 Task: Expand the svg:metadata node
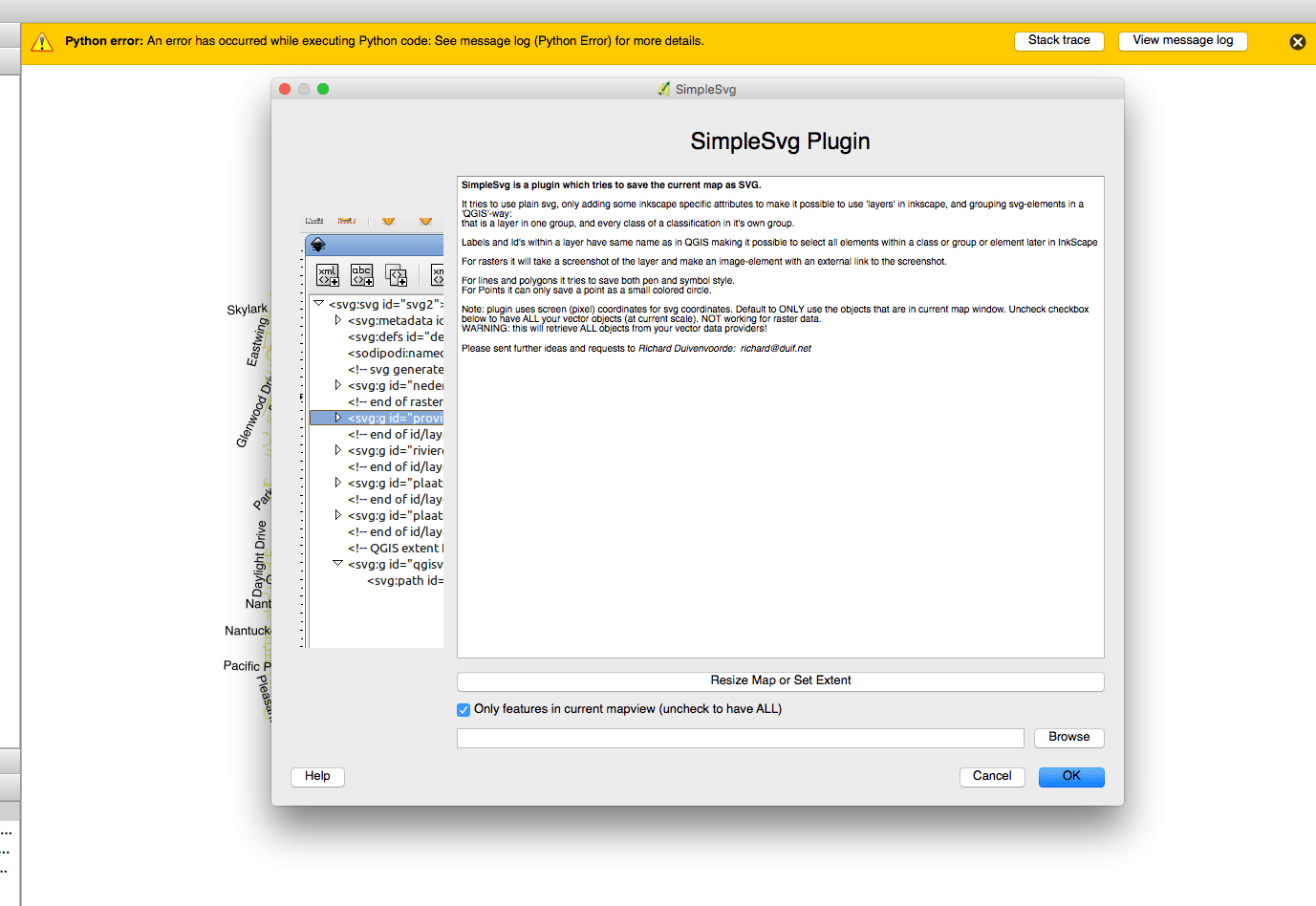337,320
